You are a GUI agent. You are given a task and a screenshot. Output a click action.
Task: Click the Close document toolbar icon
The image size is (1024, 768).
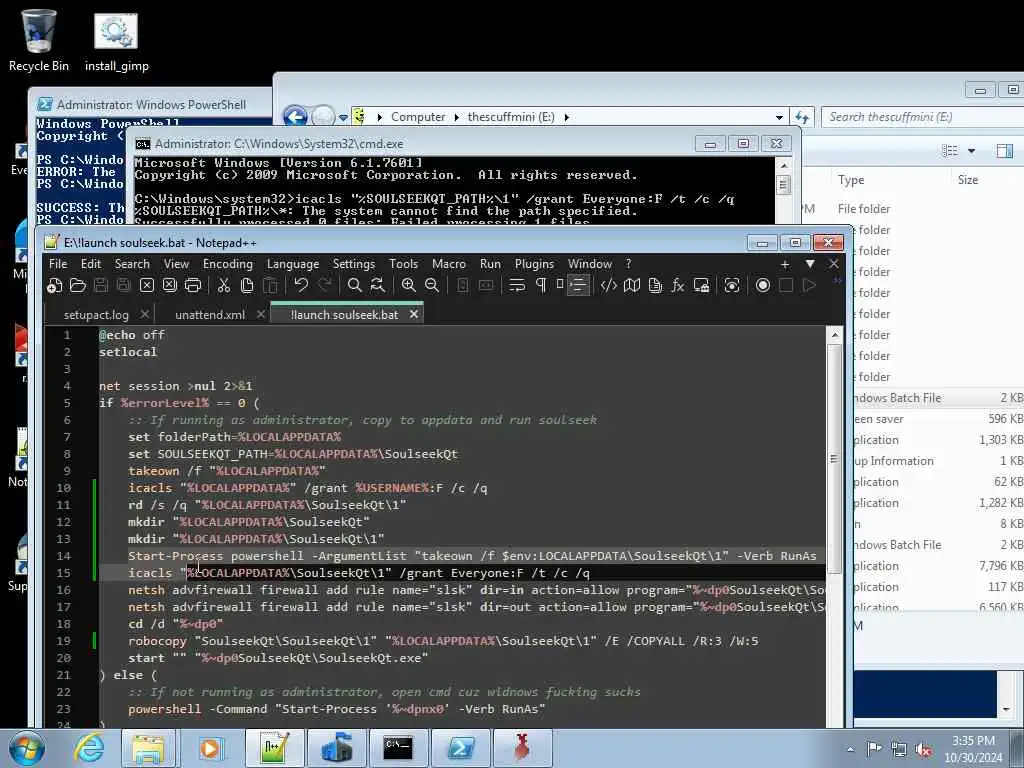pyautogui.click(x=147, y=285)
